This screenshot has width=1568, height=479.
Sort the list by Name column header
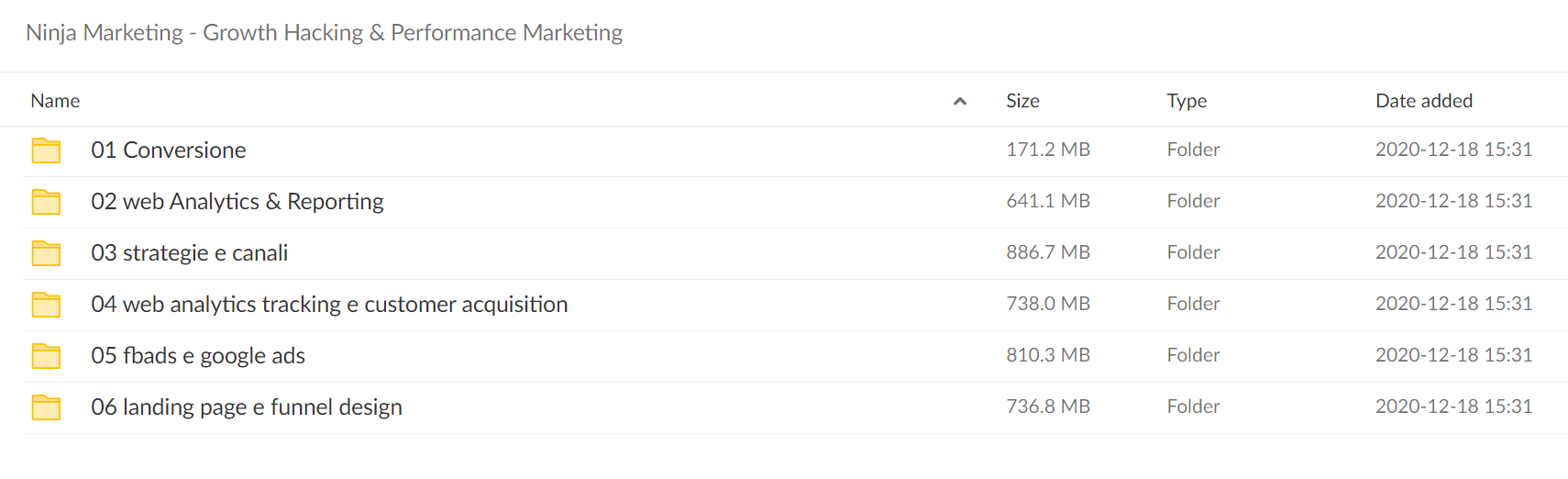(x=55, y=101)
